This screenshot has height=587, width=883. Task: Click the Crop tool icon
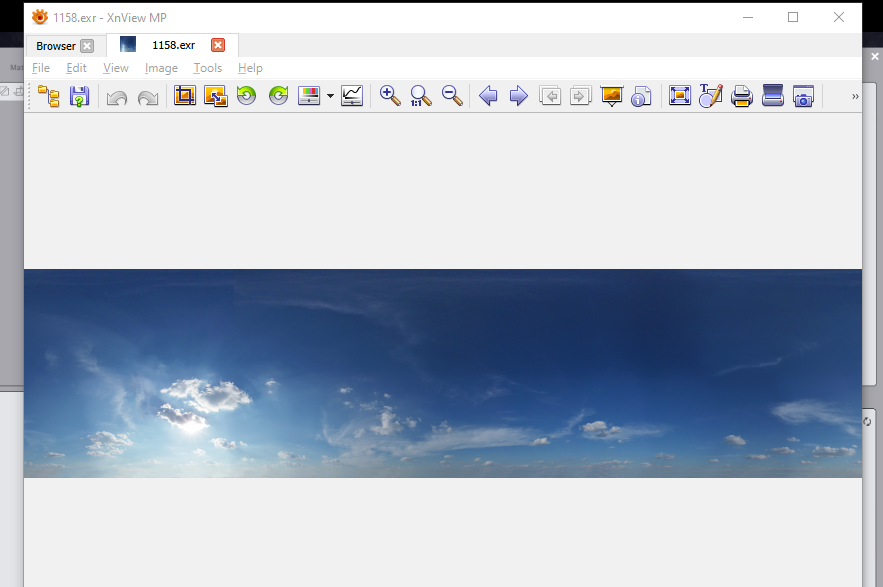click(x=185, y=96)
